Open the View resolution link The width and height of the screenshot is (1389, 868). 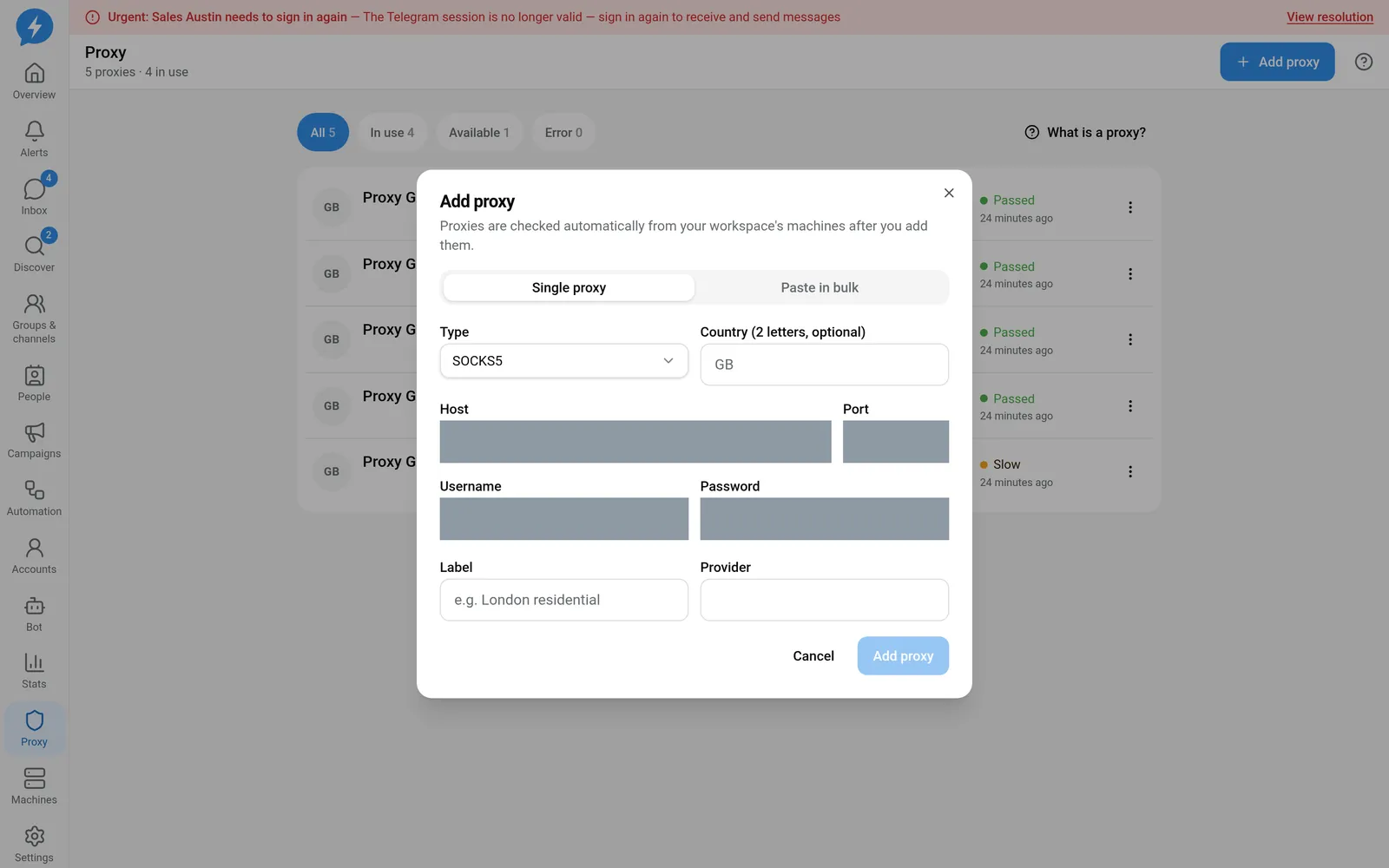(1330, 16)
